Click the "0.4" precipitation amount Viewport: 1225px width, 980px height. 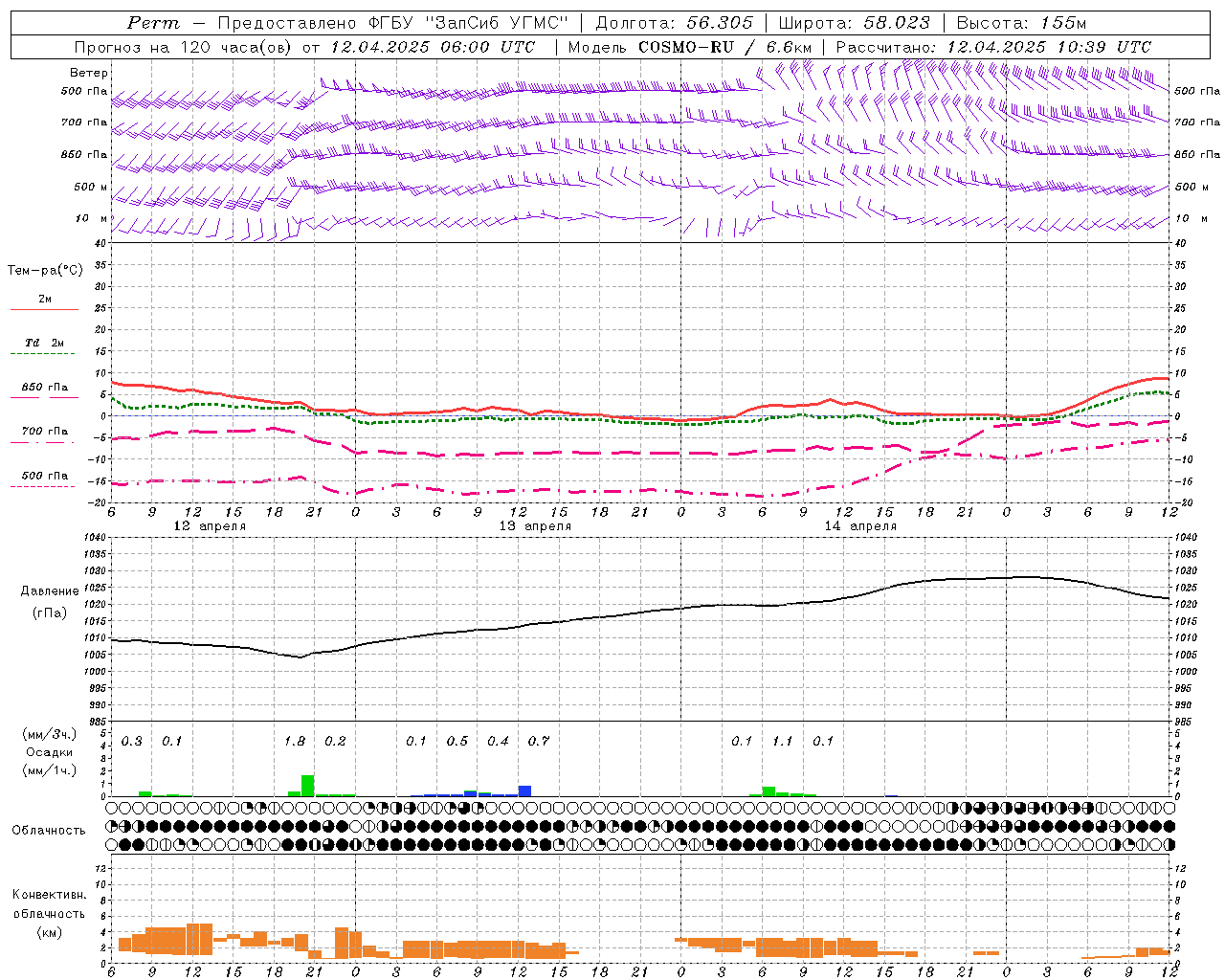tap(498, 742)
